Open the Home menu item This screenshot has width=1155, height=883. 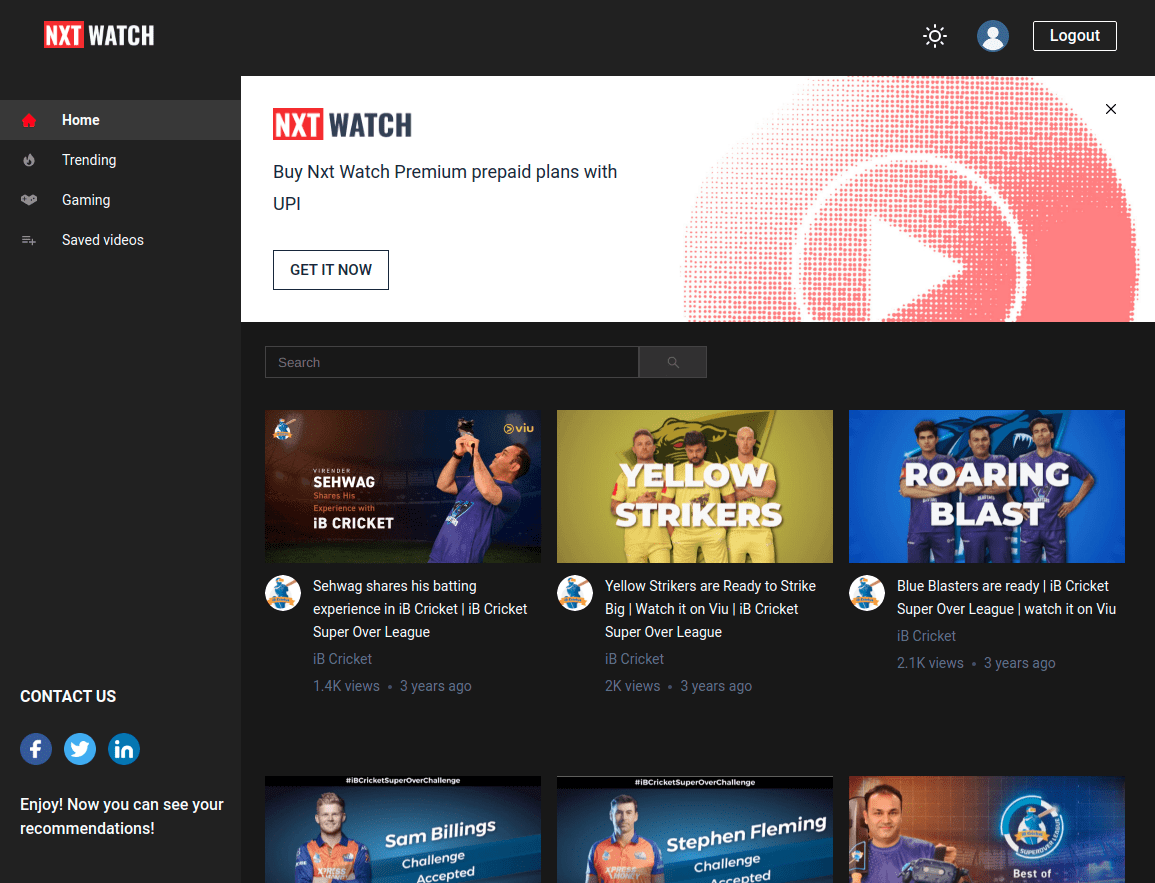(120, 120)
